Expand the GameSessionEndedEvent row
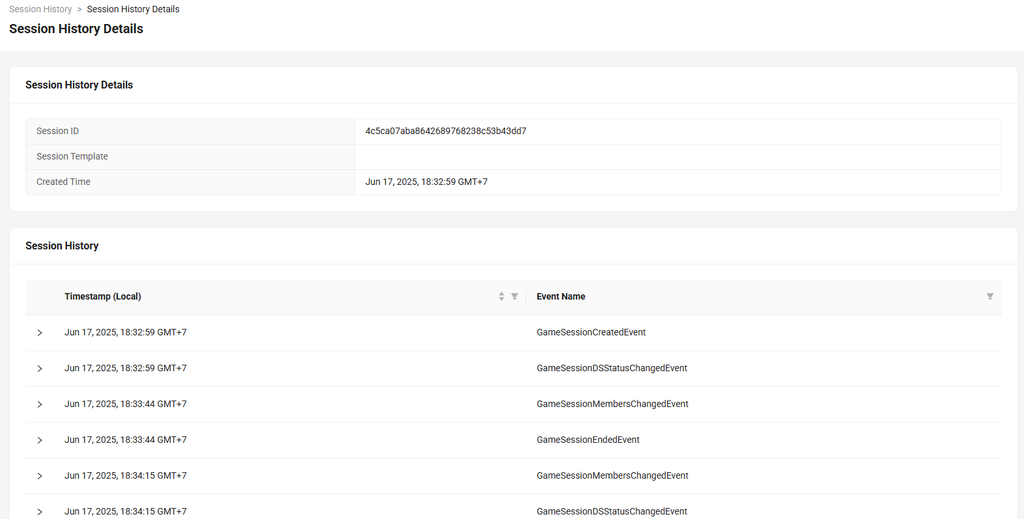Image resolution: width=1024 pixels, height=519 pixels. pyautogui.click(x=40, y=441)
